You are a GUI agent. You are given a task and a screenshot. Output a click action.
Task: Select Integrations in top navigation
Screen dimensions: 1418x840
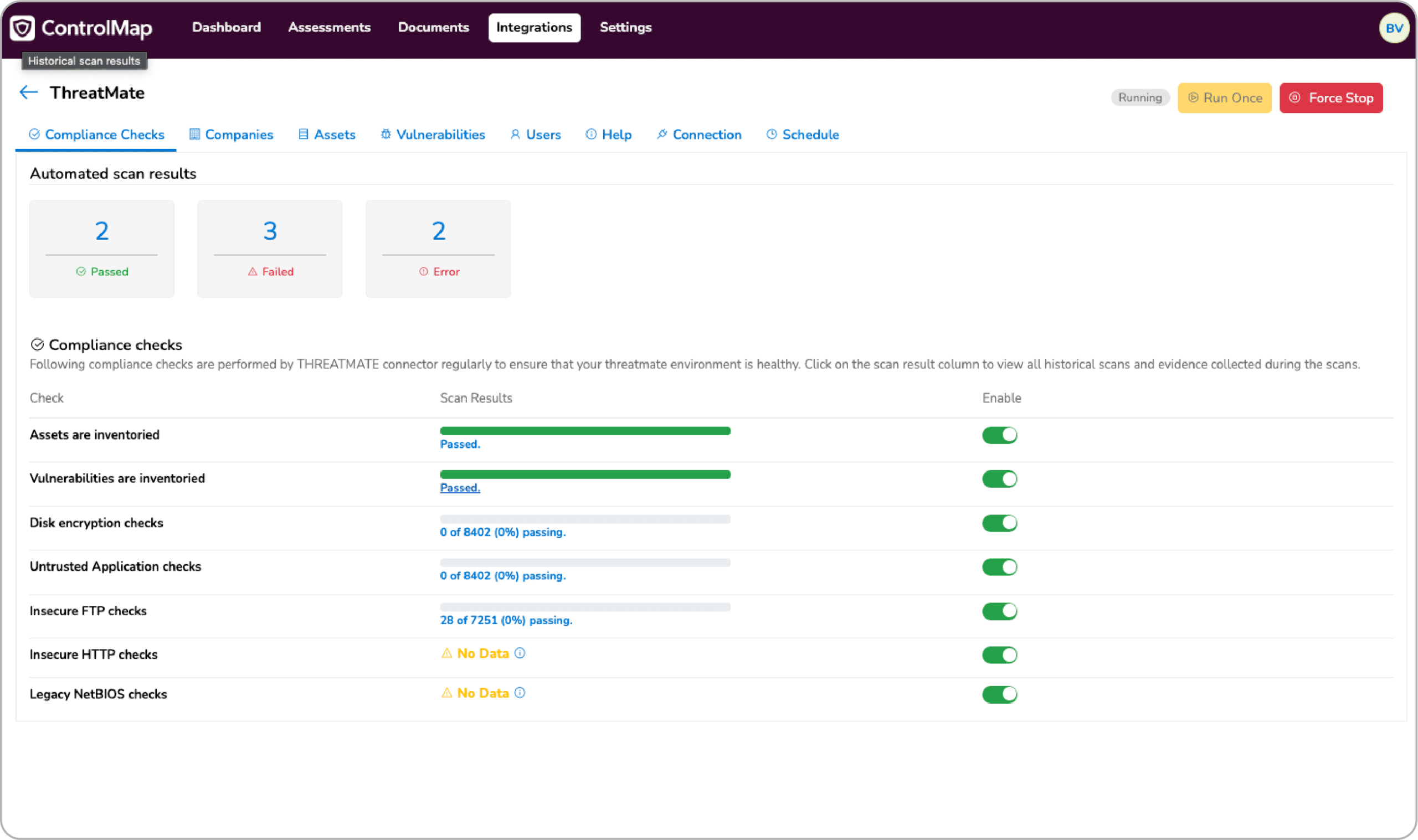pyautogui.click(x=535, y=28)
